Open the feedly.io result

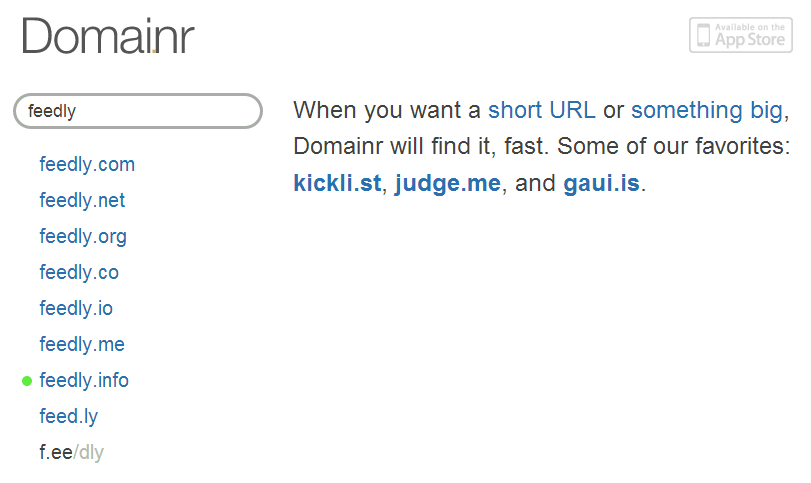point(76,308)
